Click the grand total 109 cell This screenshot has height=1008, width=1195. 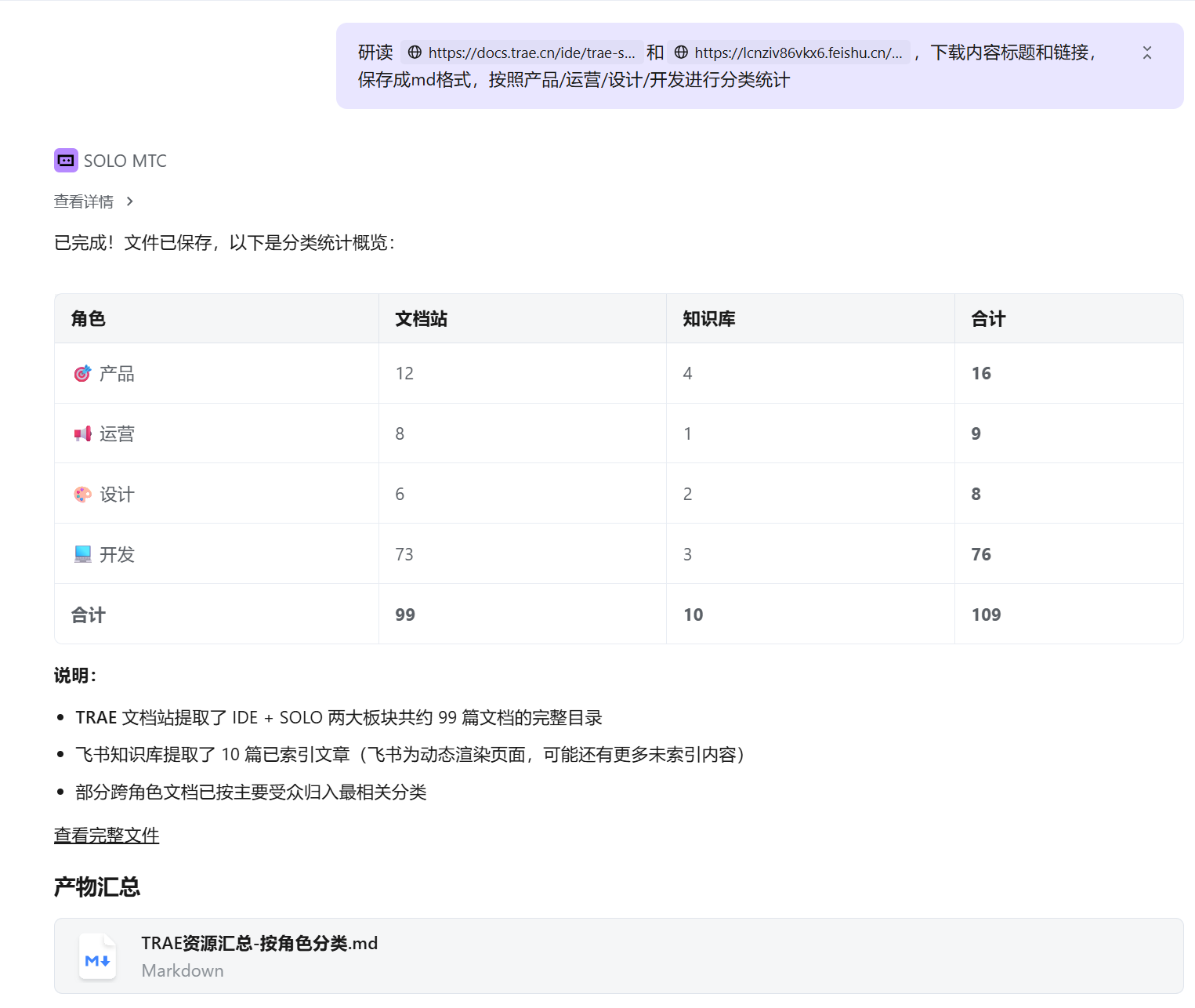(987, 615)
